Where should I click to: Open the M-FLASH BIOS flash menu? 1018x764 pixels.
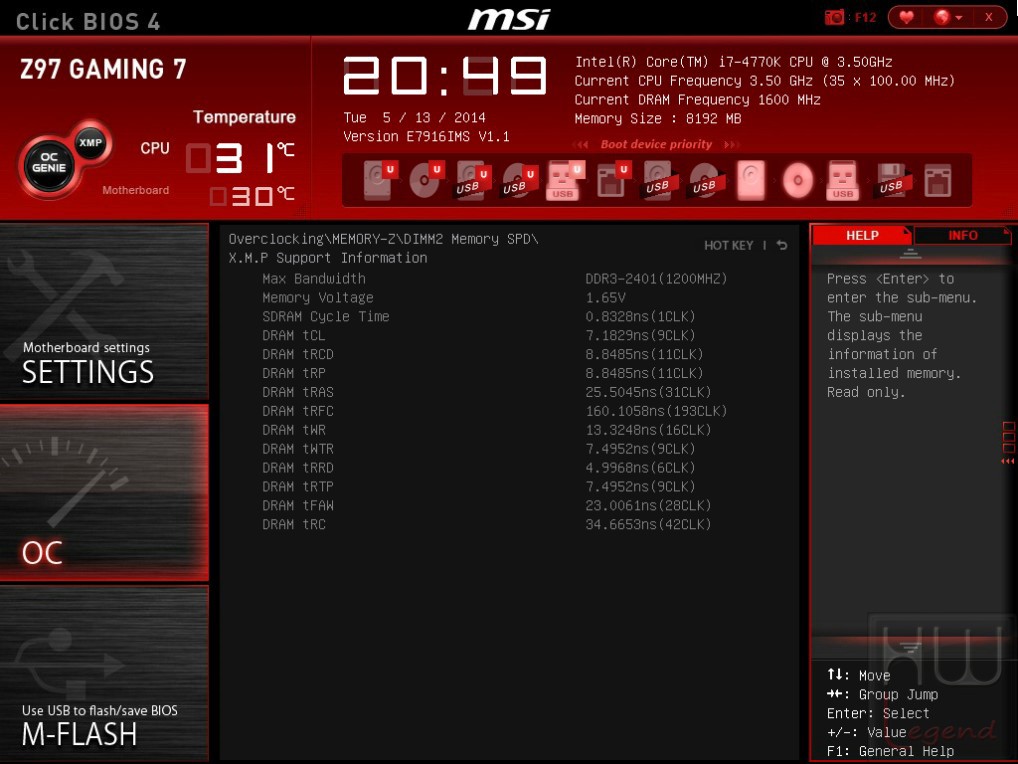[104, 673]
